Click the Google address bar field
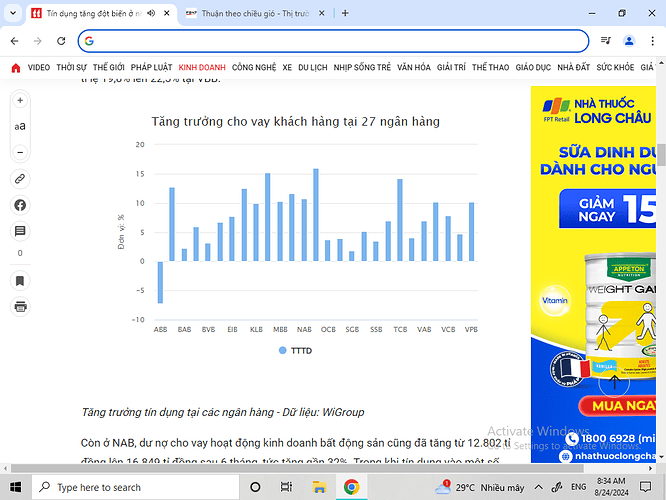 pos(333,41)
